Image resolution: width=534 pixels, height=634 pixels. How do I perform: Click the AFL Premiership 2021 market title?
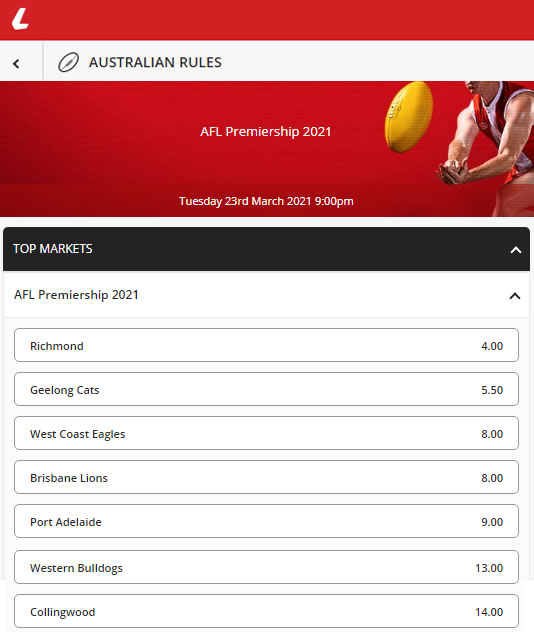76,295
